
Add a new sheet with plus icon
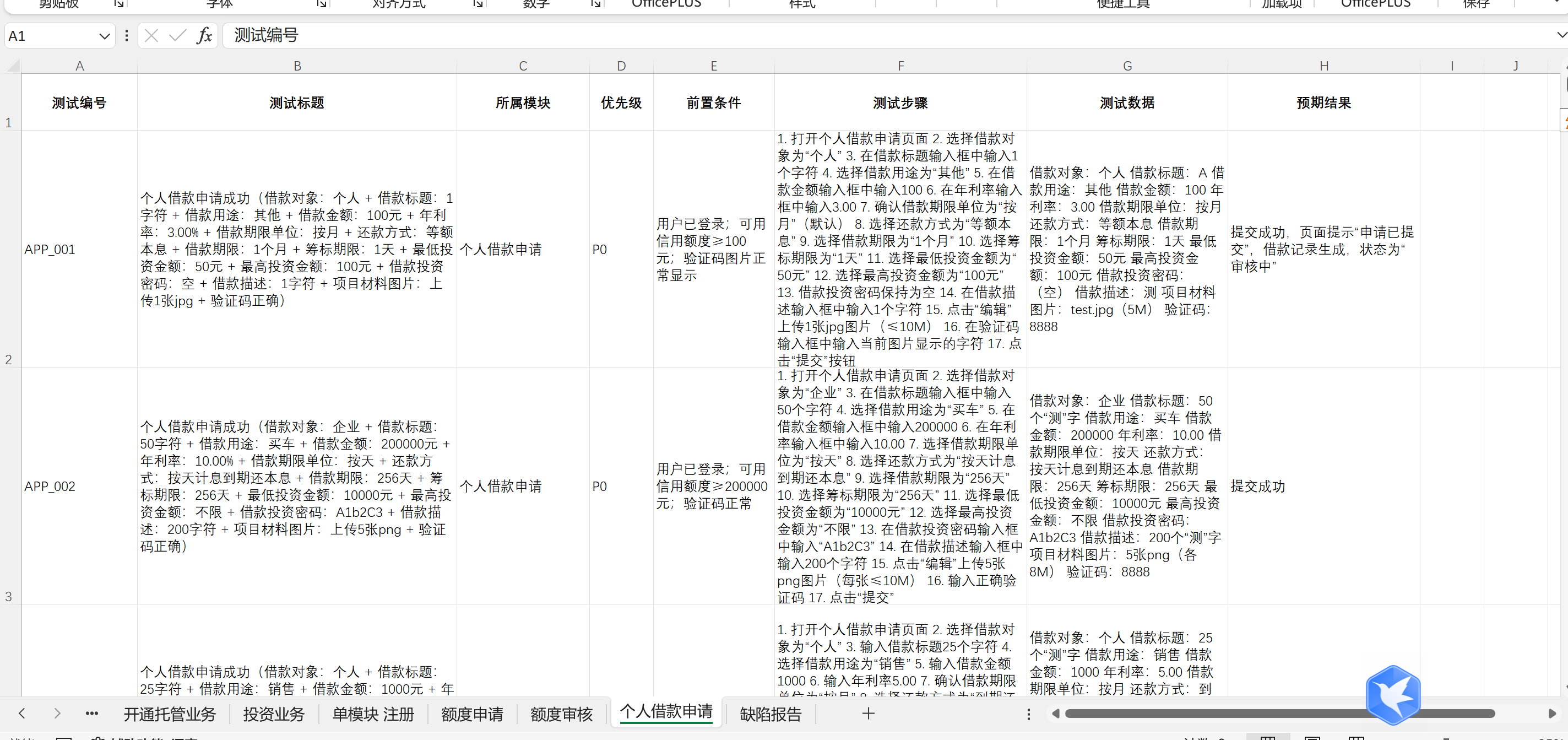tap(868, 713)
